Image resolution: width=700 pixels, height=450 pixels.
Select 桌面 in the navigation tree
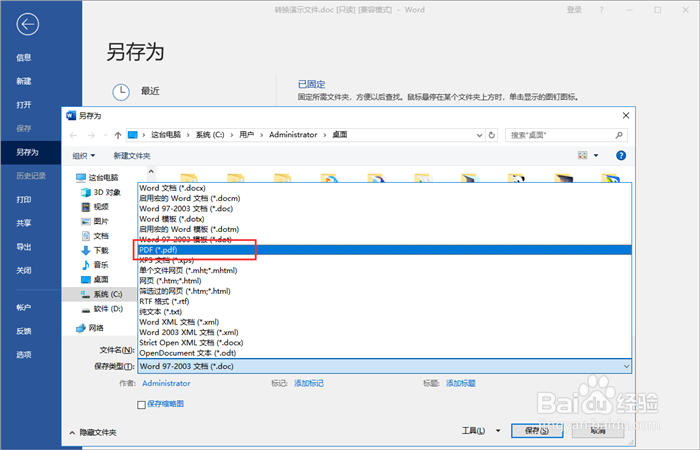(95, 279)
